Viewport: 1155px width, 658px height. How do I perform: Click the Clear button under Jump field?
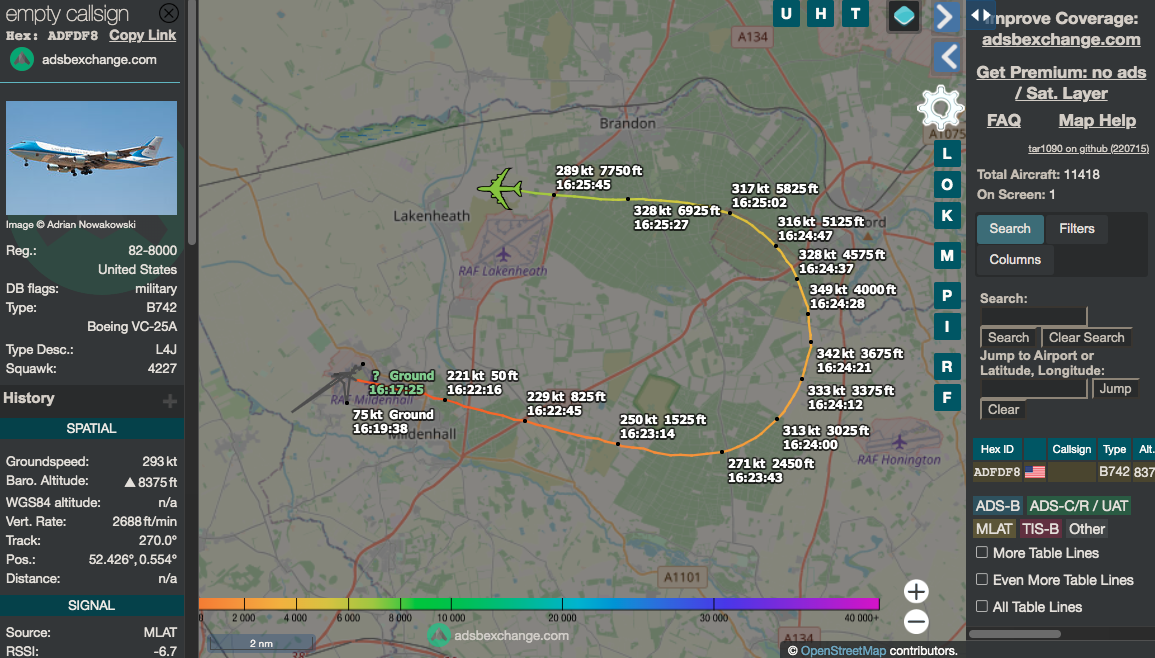[1003, 410]
